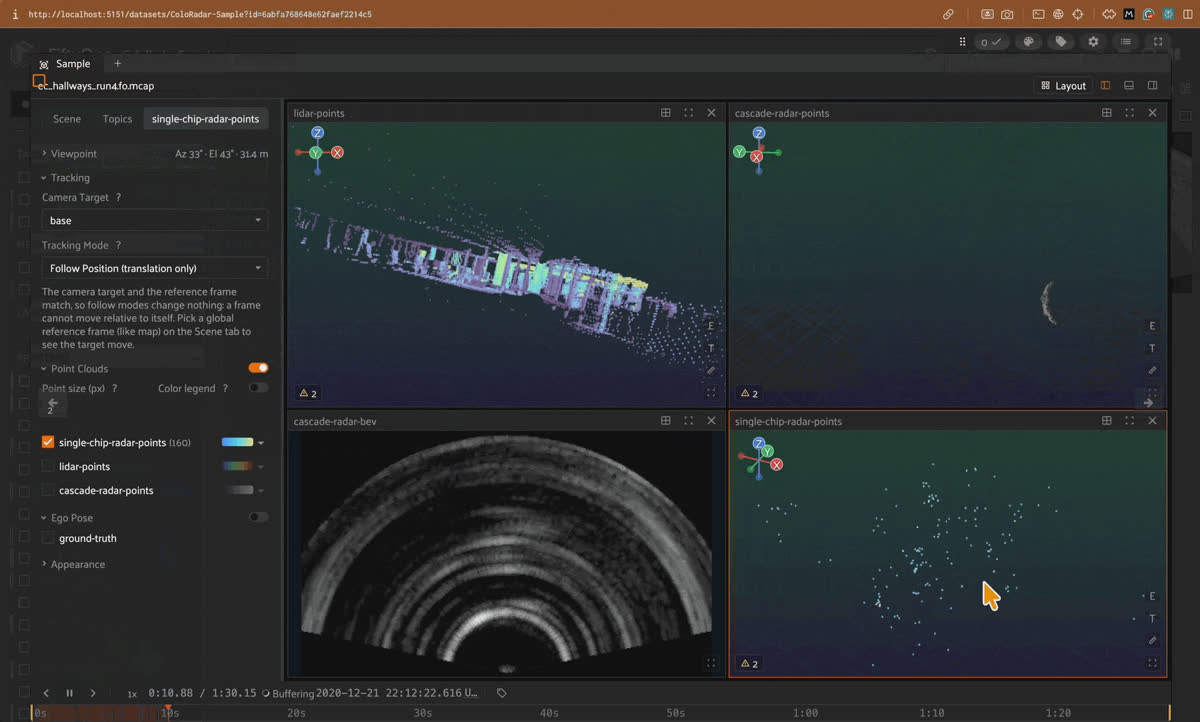Select the right sidebar layout icon
The width and height of the screenshot is (1200, 722).
point(1153,85)
